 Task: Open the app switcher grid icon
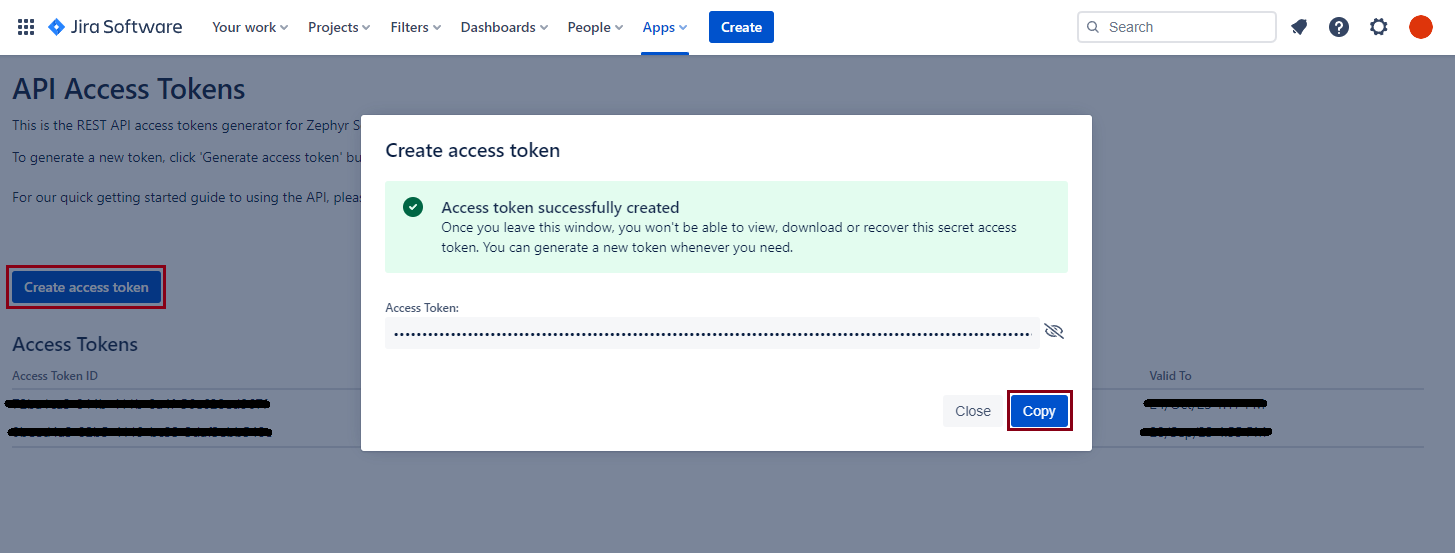point(26,27)
